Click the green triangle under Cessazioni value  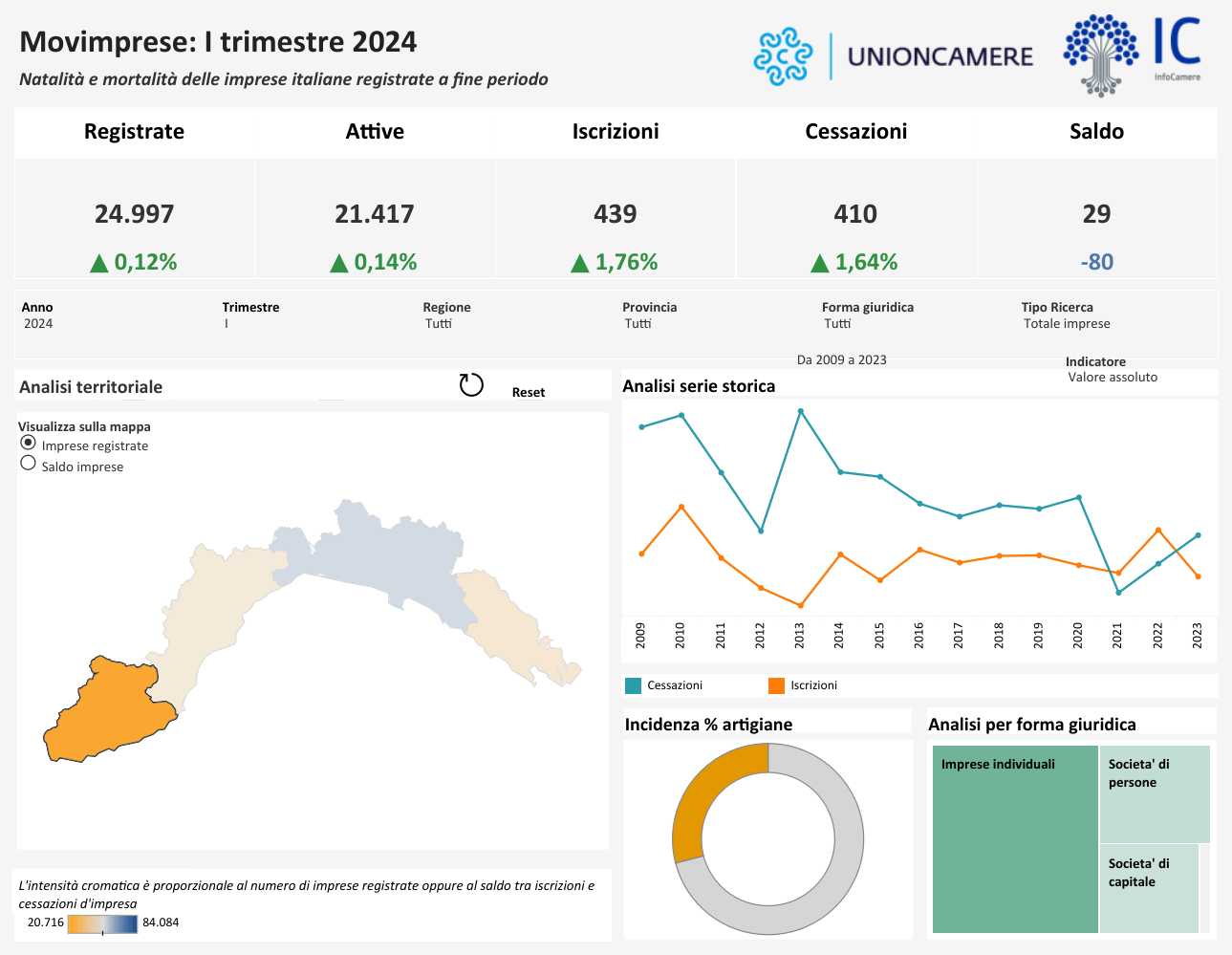pos(819,263)
